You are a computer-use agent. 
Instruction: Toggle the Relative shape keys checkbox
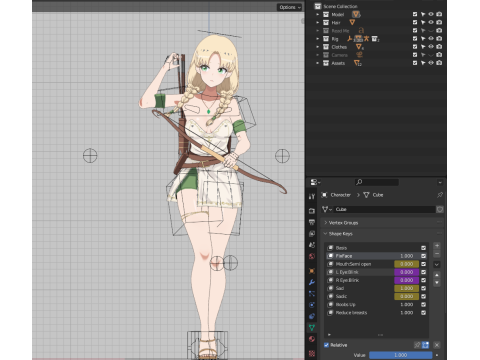pos(326,345)
